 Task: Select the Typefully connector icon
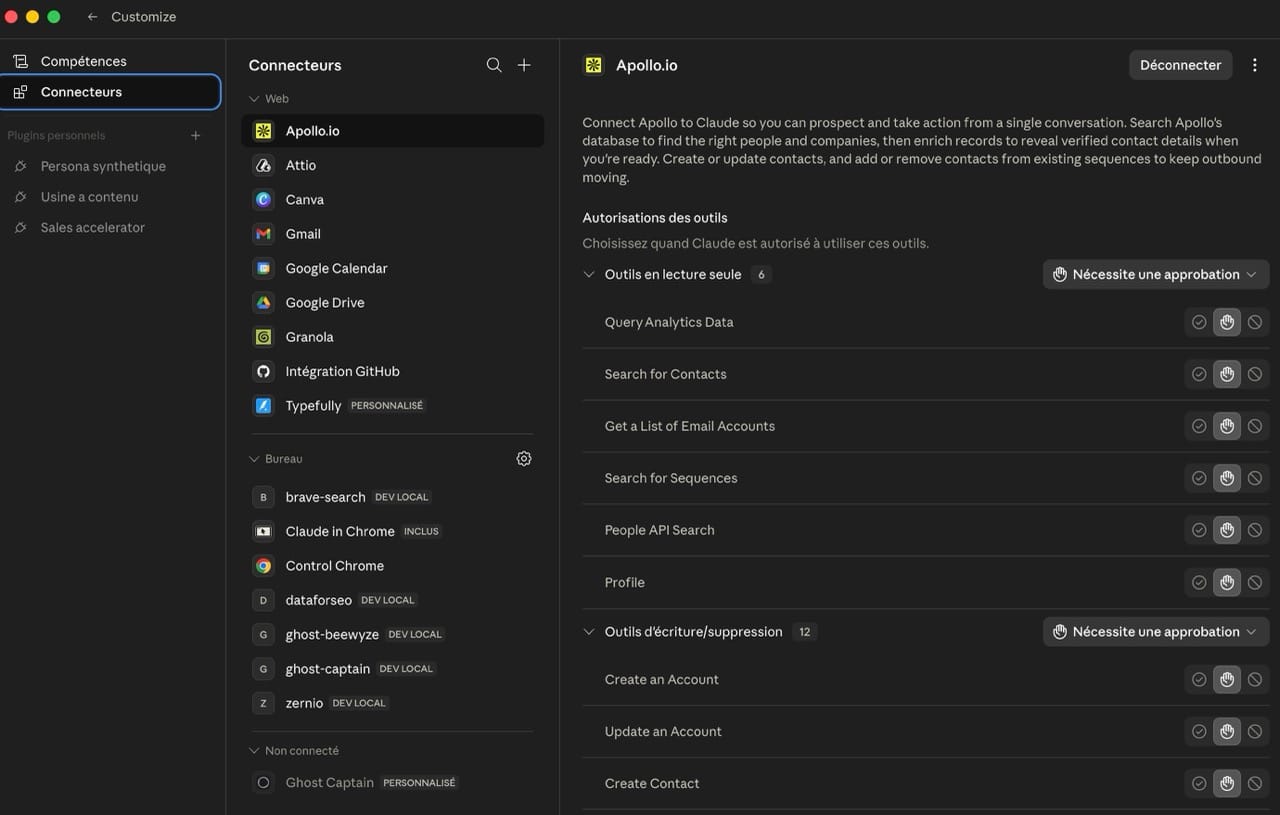click(x=263, y=406)
